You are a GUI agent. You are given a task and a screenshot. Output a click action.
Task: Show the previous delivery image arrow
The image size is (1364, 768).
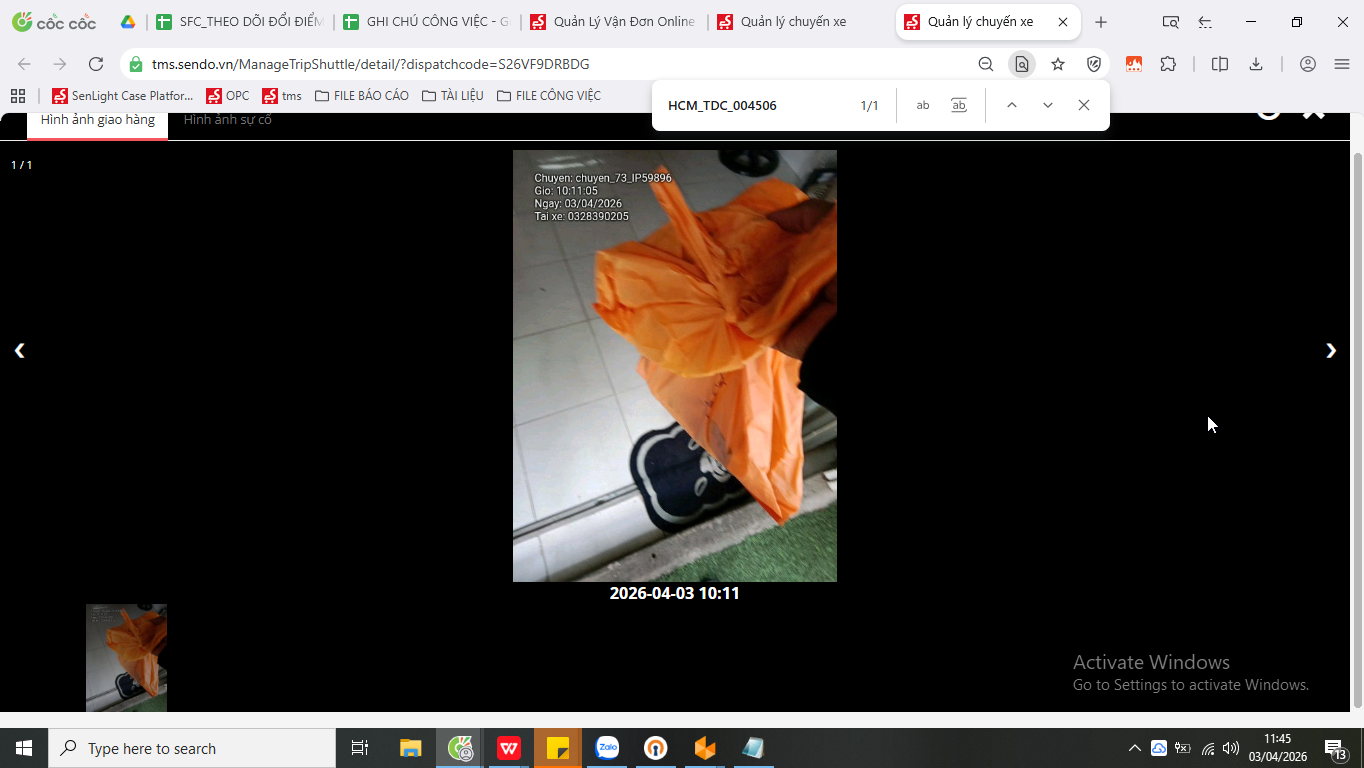point(19,350)
